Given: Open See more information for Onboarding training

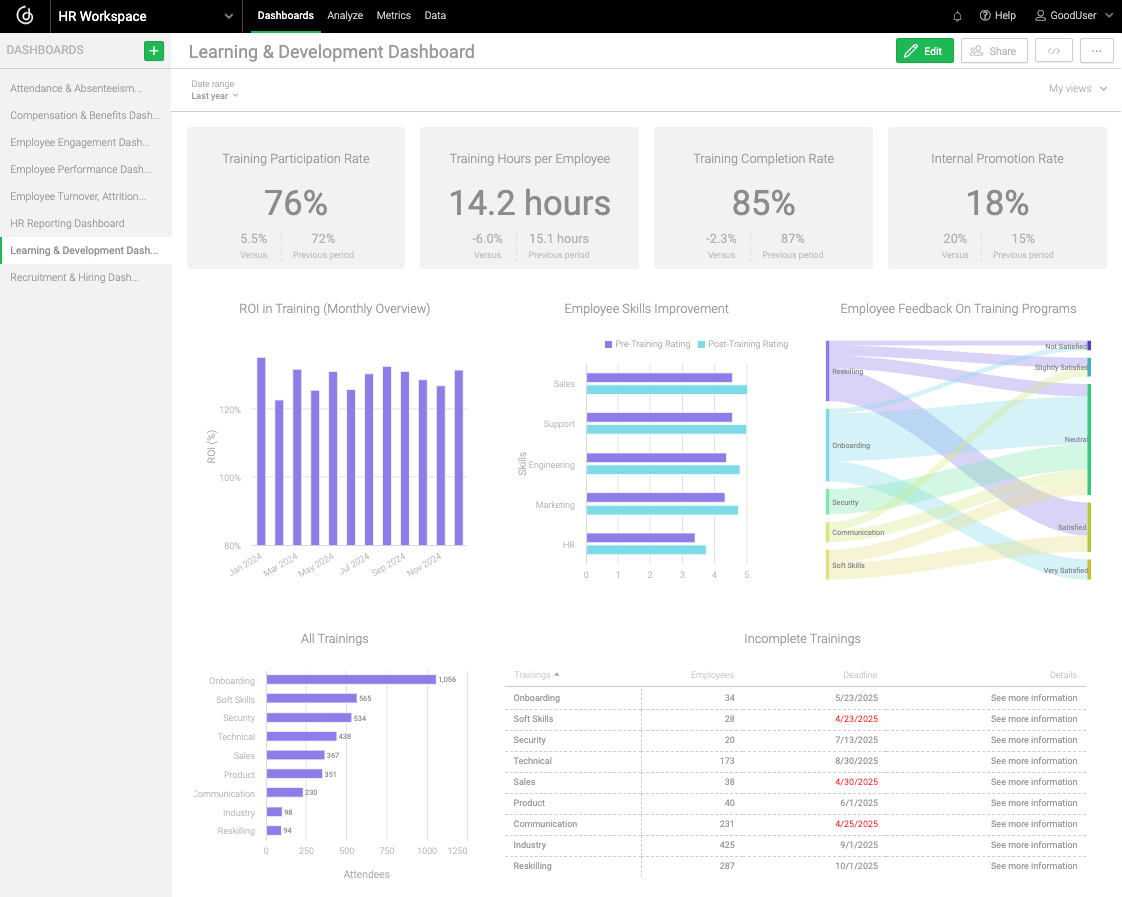Looking at the screenshot, I should pos(1033,698).
